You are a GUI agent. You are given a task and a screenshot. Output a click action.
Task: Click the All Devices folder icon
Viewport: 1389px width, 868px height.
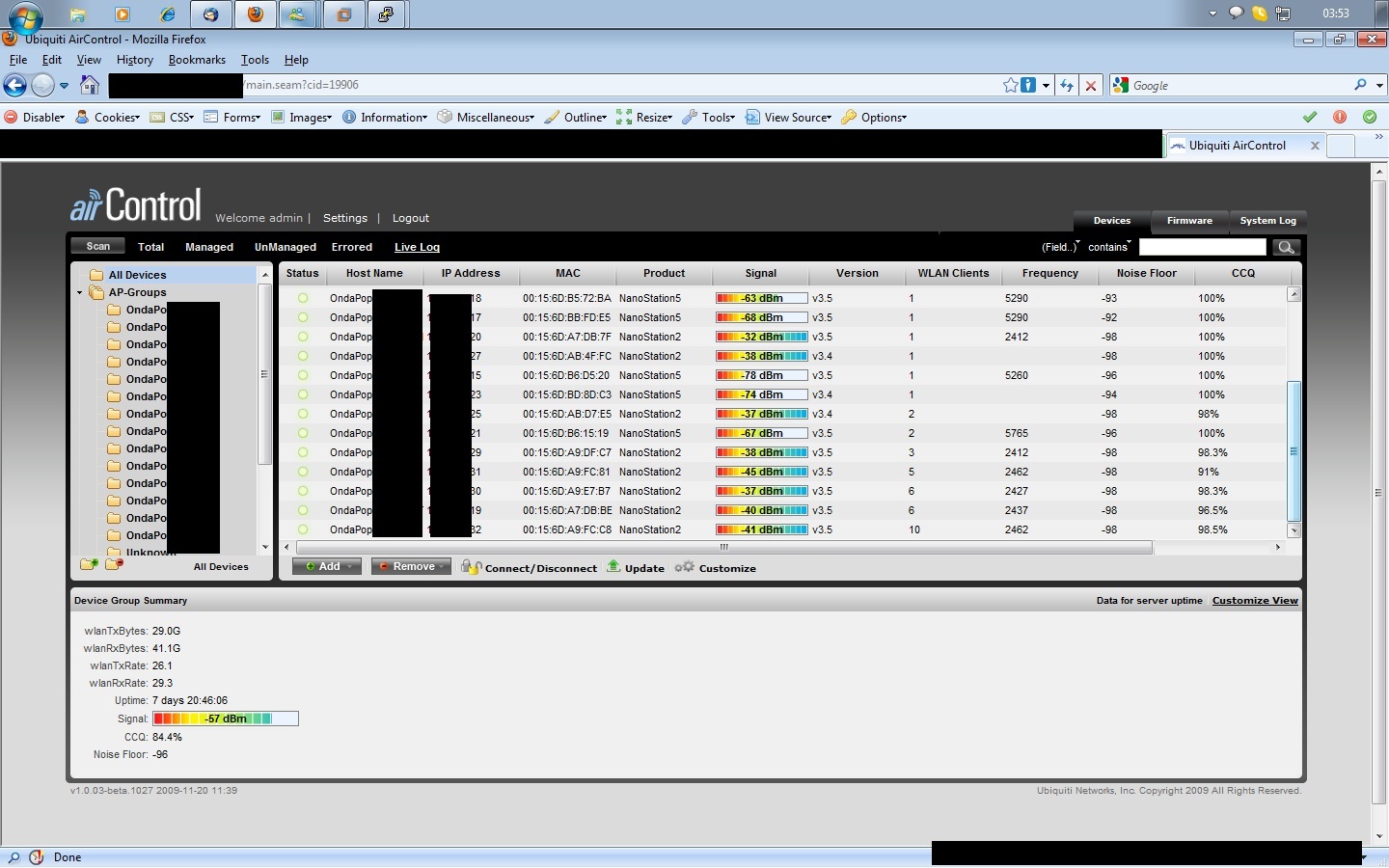pos(96,275)
